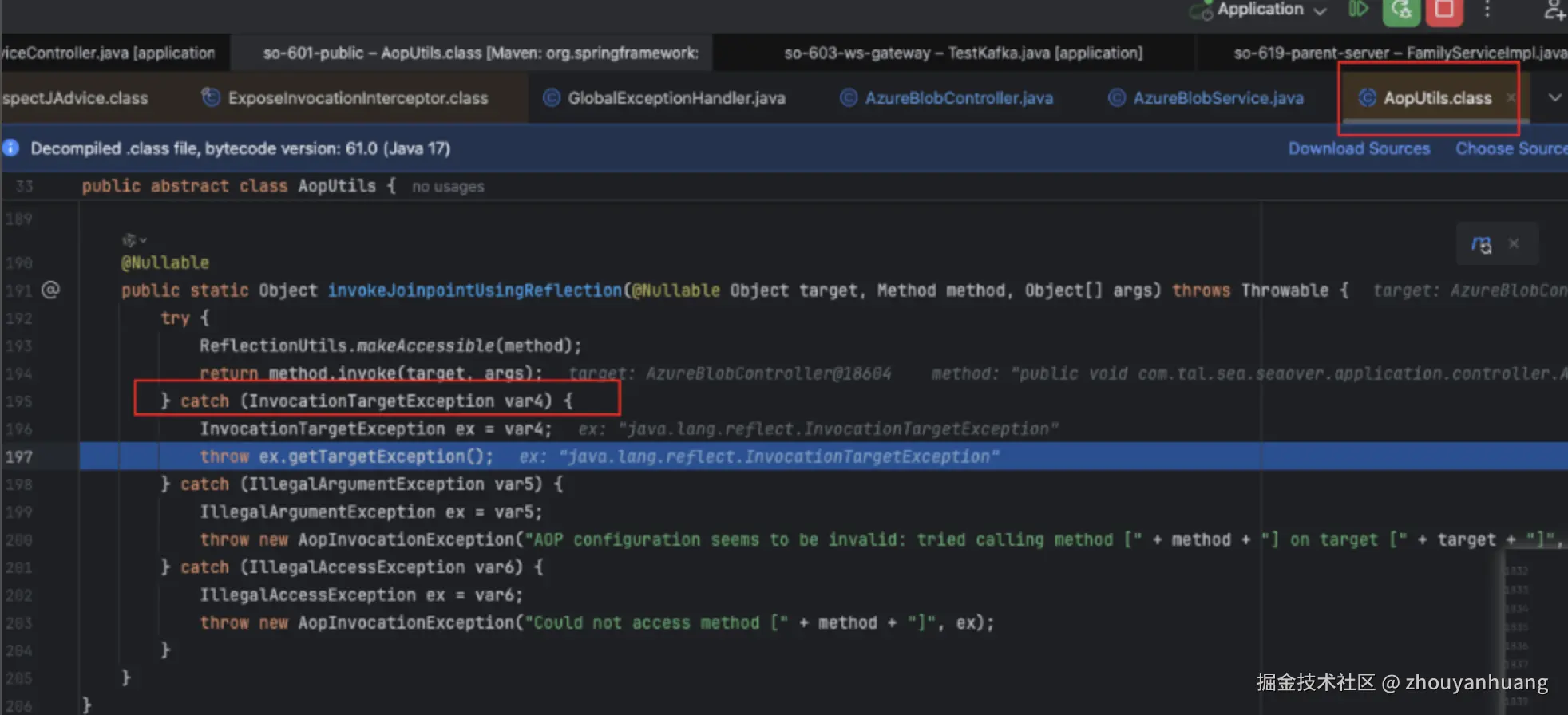Open the GlobalExceptionHandler.java editor tab

664,97
